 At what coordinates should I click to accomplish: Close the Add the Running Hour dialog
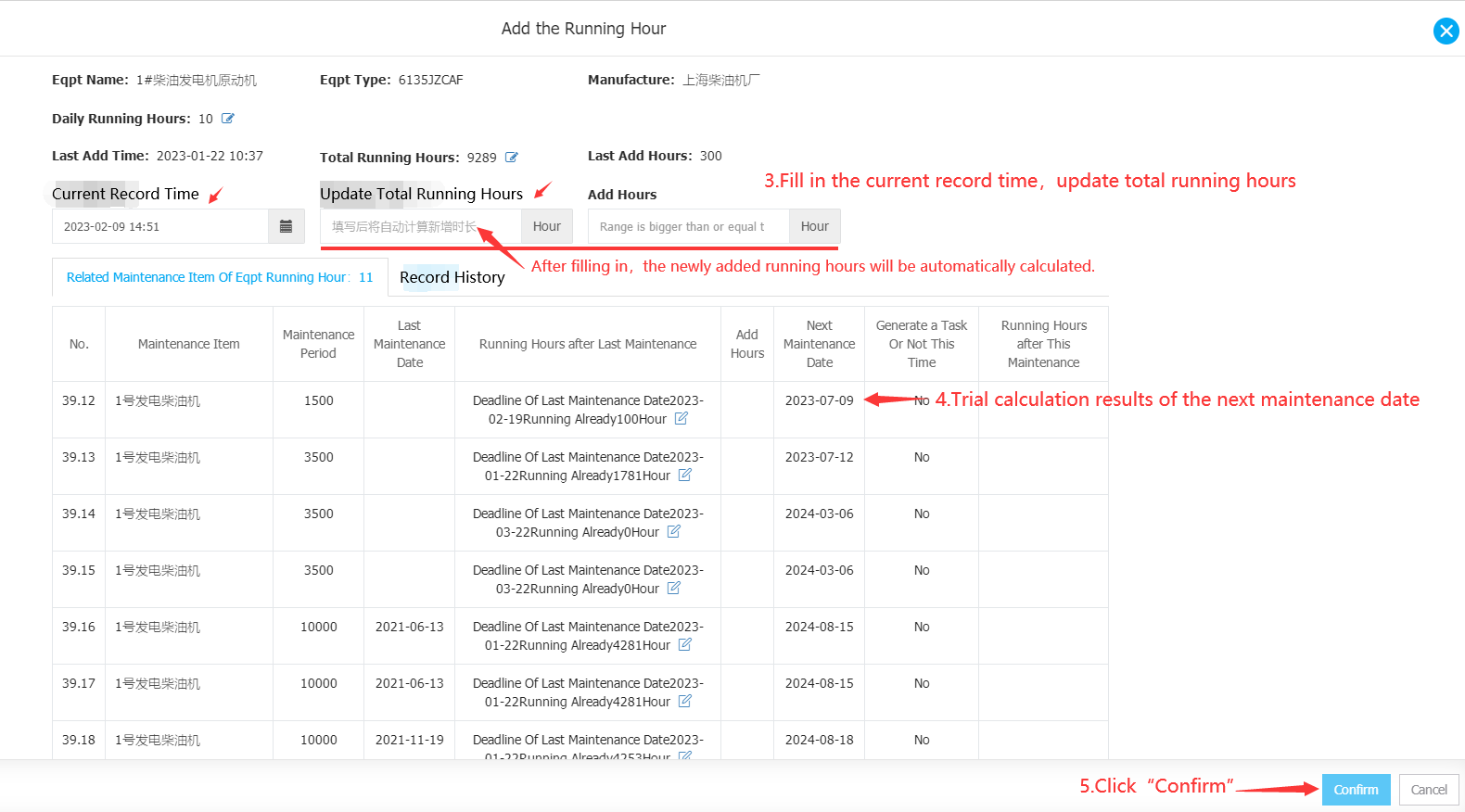tap(1446, 31)
